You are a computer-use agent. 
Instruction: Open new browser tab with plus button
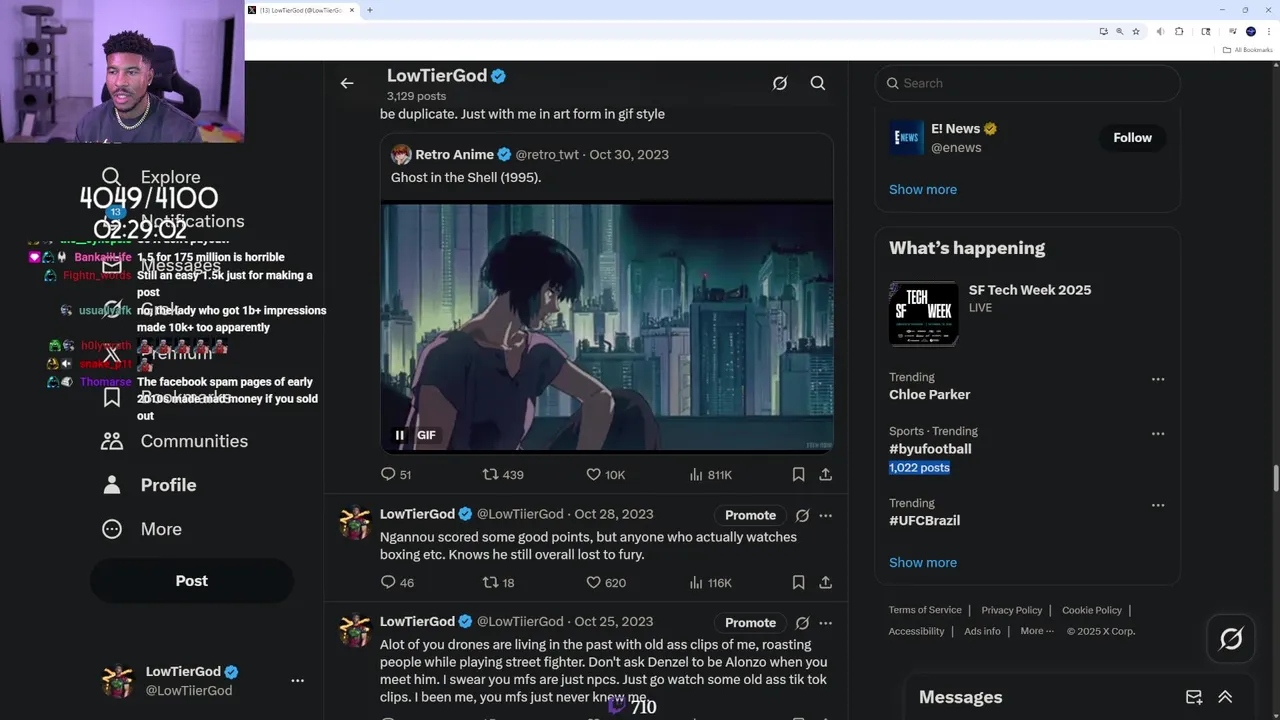tap(370, 10)
